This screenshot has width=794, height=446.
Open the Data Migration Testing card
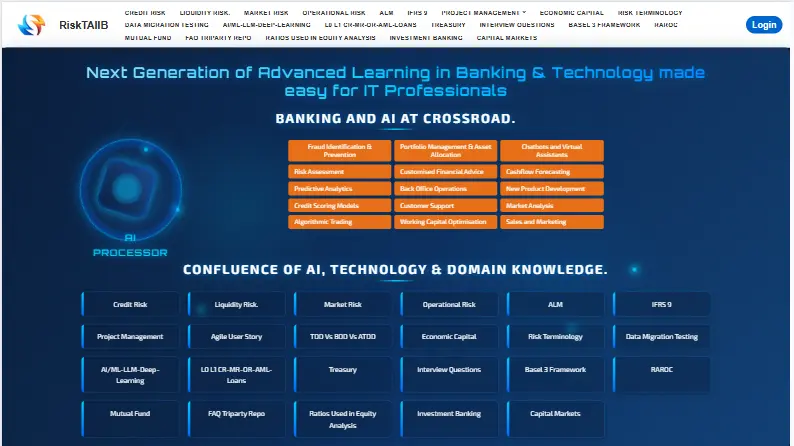coord(661,337)
